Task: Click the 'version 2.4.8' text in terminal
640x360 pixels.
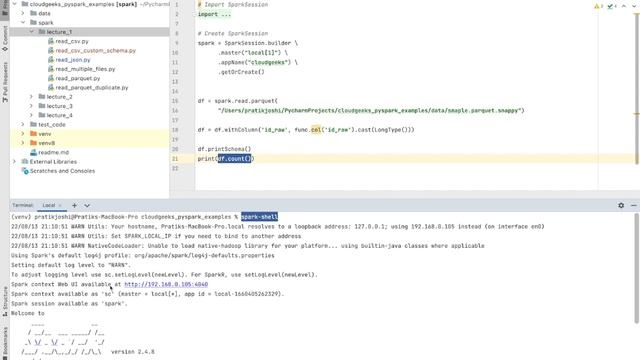Action: pos(133,351)
